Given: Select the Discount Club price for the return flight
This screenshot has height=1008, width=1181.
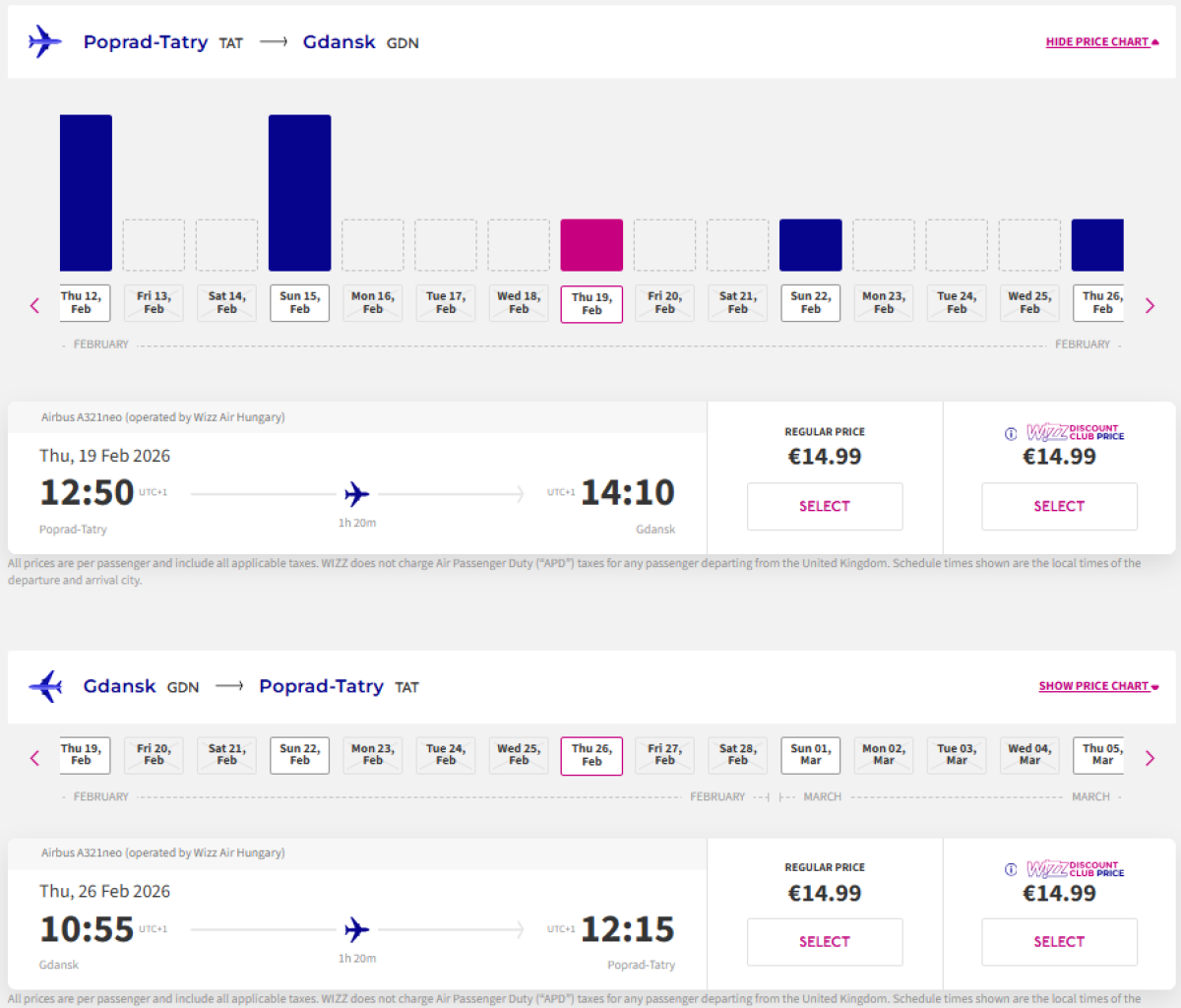Looking at the screenshot, I should [x=1059, y=942].
